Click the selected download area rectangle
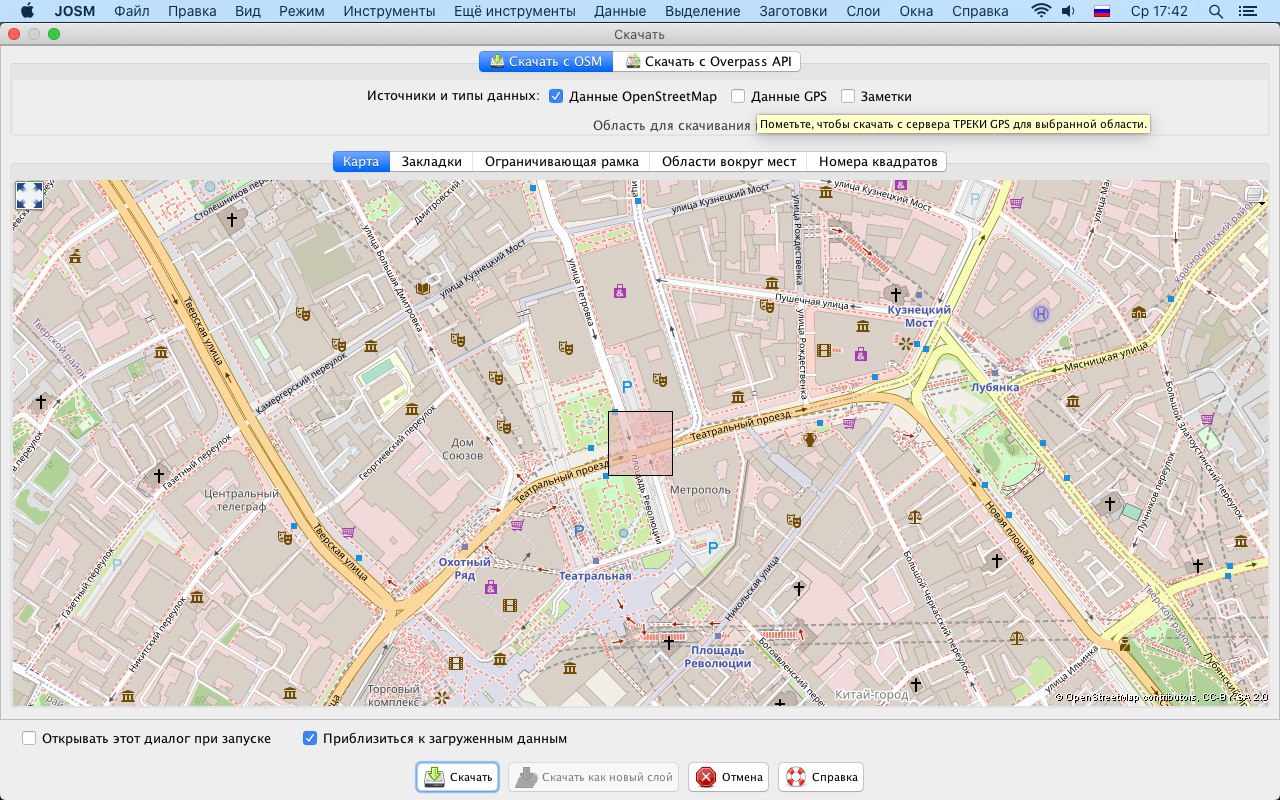The image size is (1280, 800). [640, 443]
